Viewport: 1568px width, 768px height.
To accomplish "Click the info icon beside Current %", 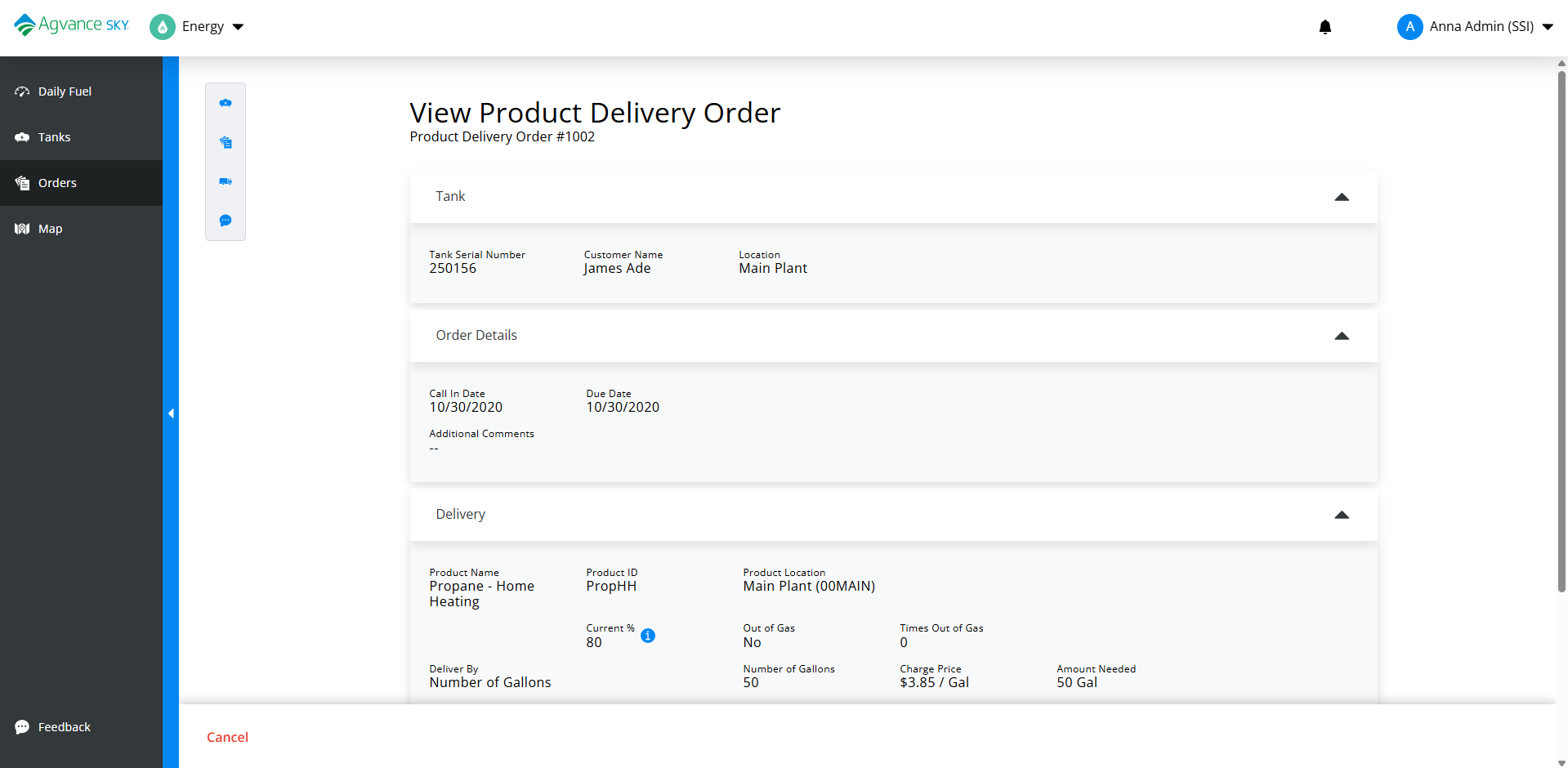I will [x=648, y=636].
